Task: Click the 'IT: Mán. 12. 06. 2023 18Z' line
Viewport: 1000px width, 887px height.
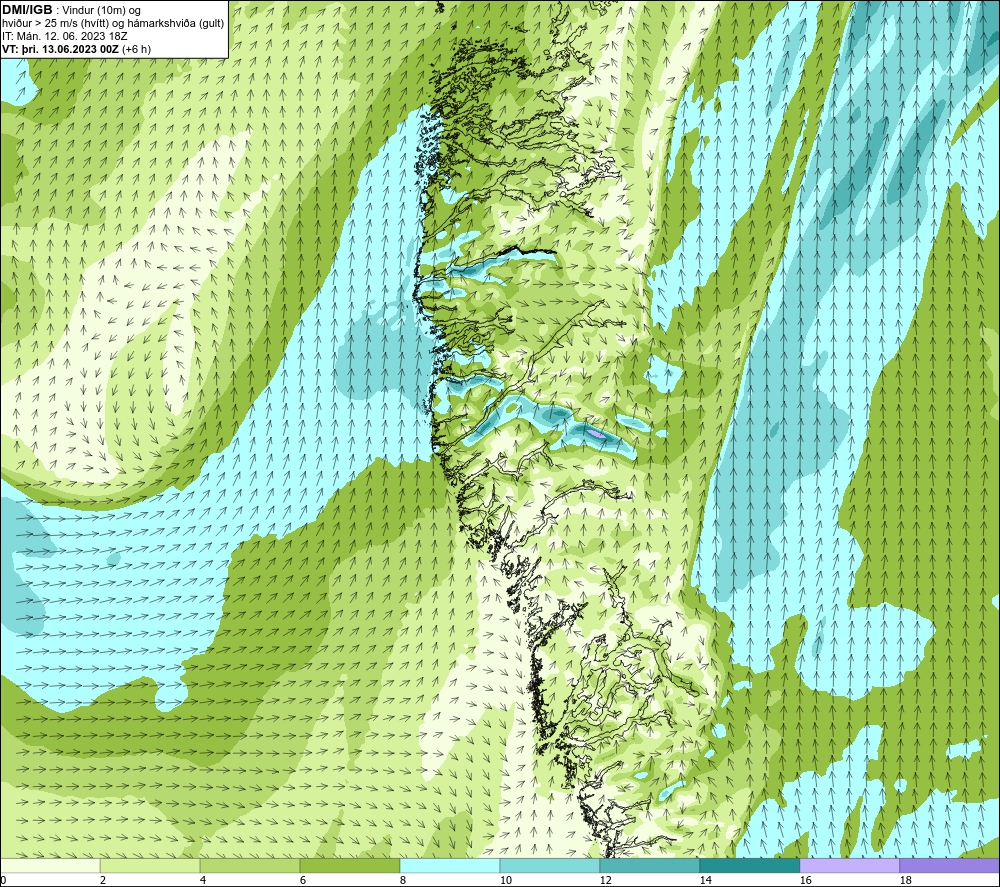Action: click(x=64, y=36)
